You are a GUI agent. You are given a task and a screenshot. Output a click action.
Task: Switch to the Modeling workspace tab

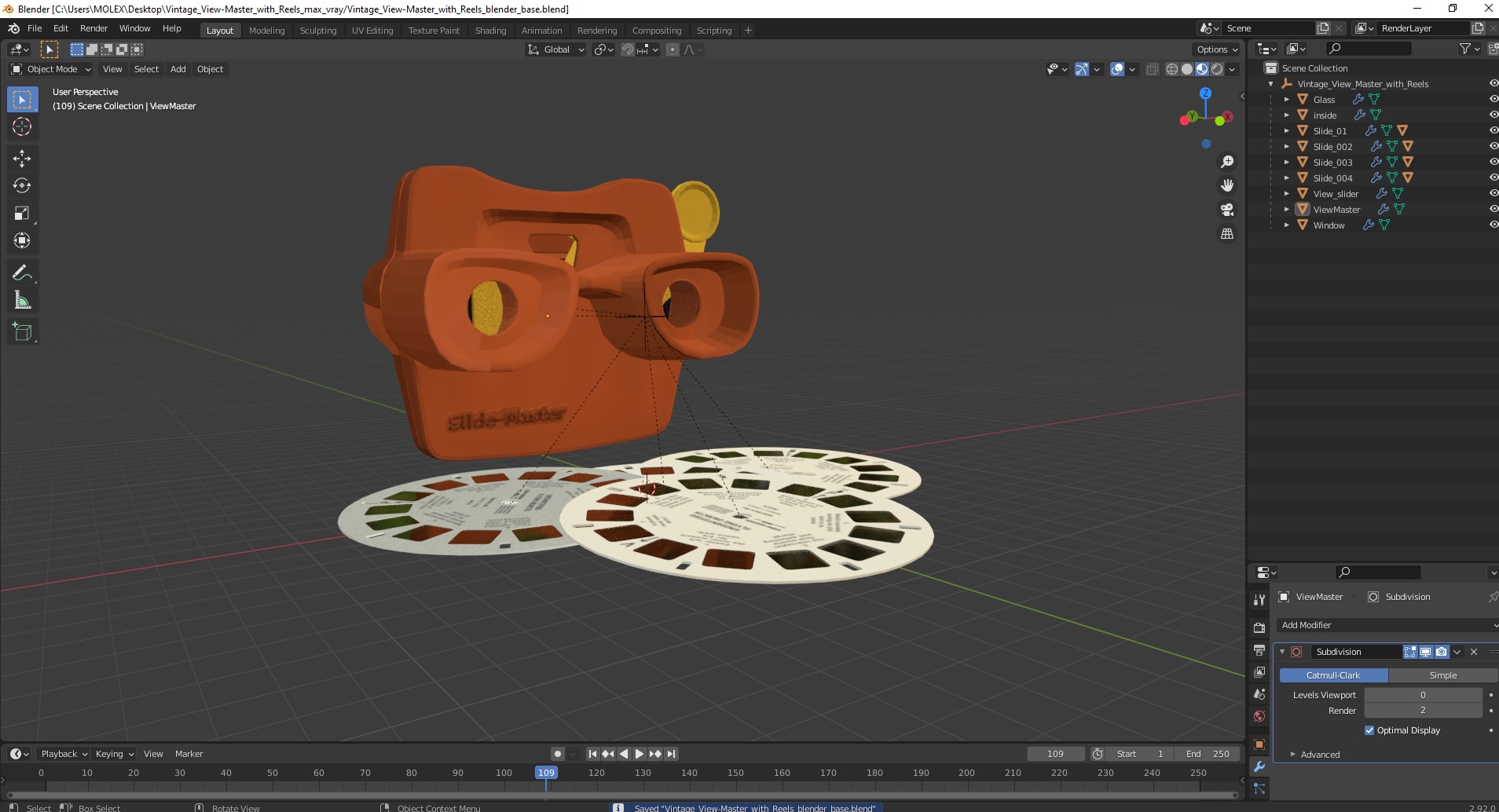266,31
